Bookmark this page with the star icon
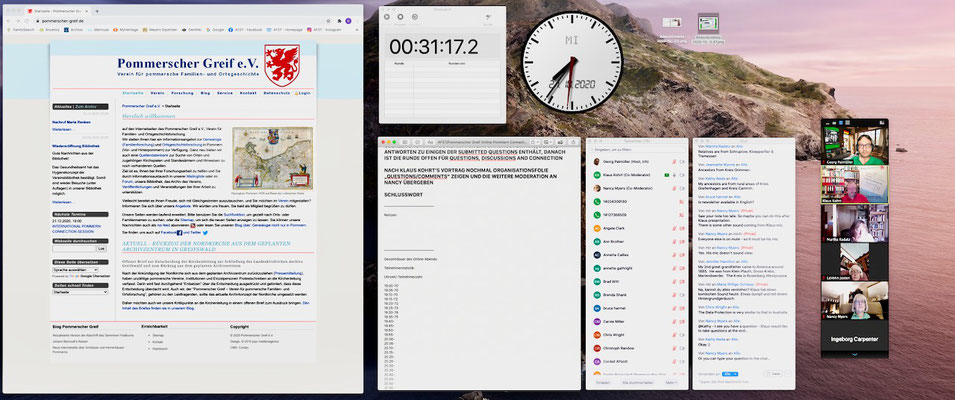 pos(328,21)
